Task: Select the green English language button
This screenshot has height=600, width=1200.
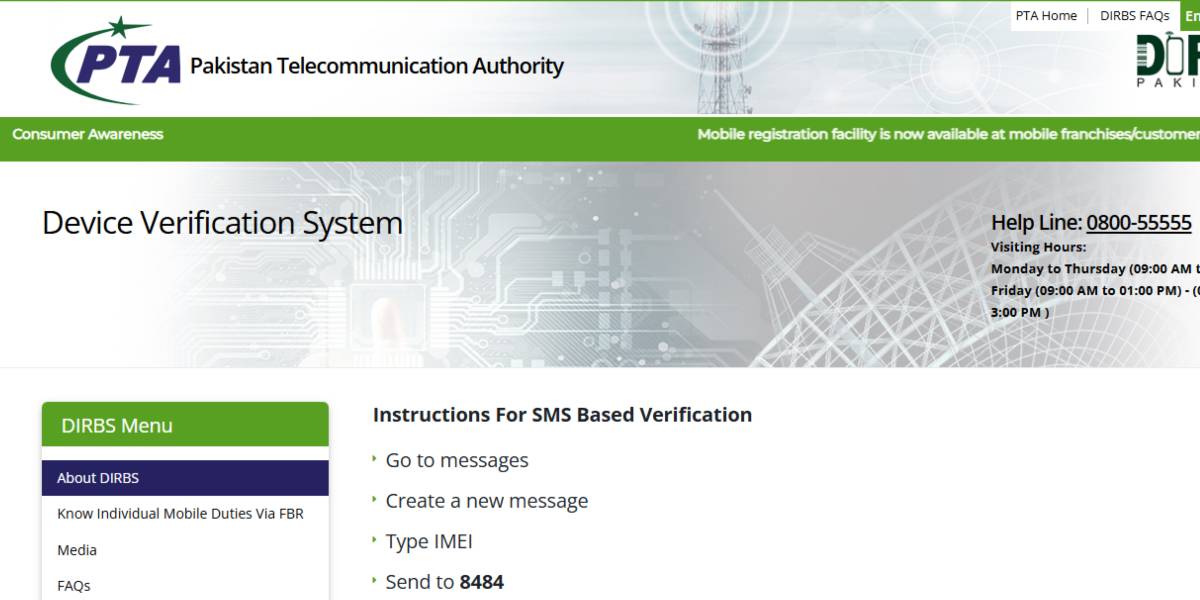Action: (1191, 15)
